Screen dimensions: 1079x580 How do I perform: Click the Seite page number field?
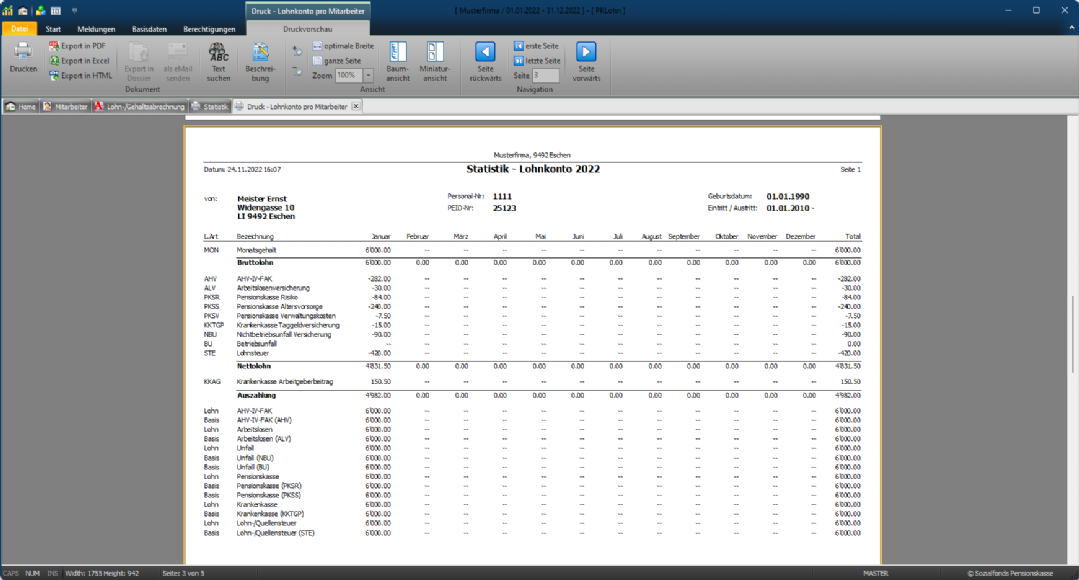545,75
